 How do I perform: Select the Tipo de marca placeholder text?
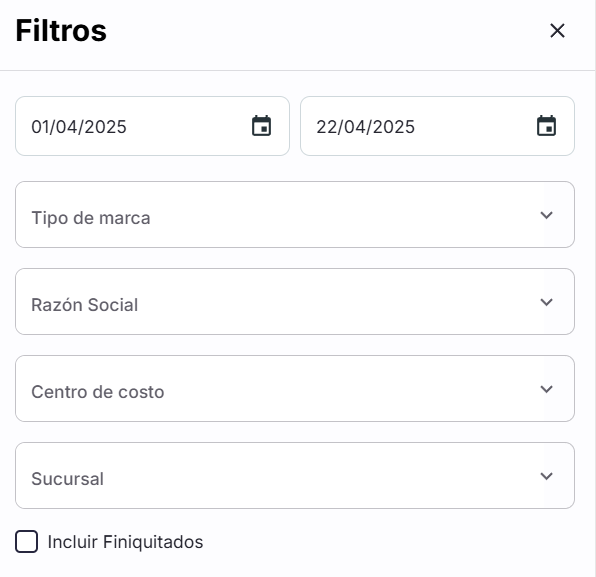click(91, 218)
